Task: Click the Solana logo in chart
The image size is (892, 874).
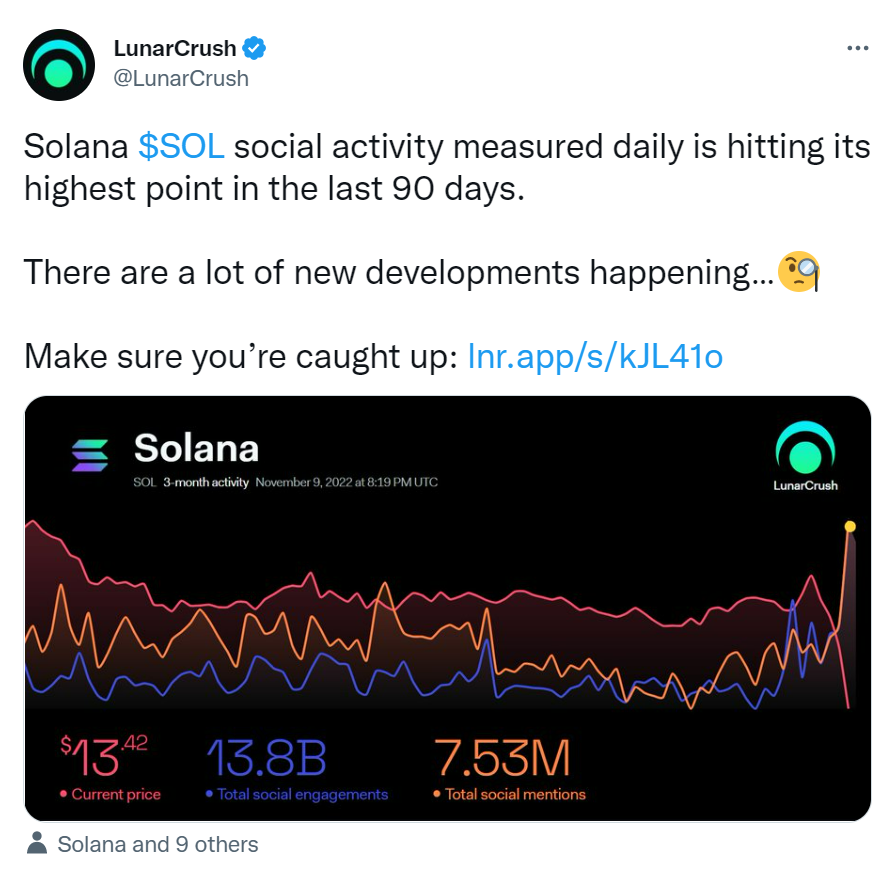Action: [90, 455]
